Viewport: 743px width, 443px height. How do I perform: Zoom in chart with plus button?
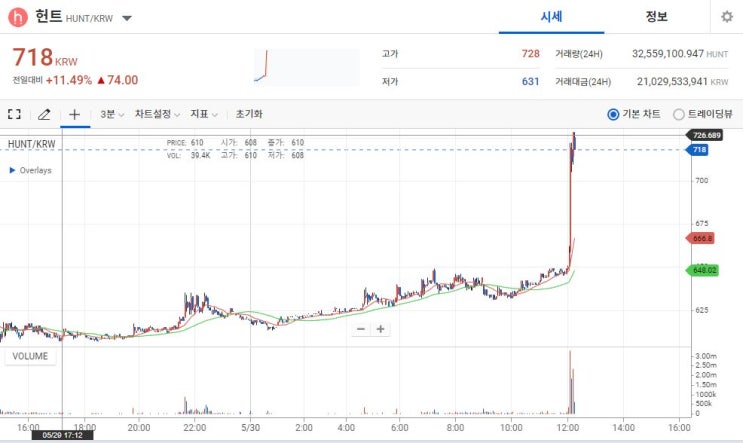click(x=381, y=329)
